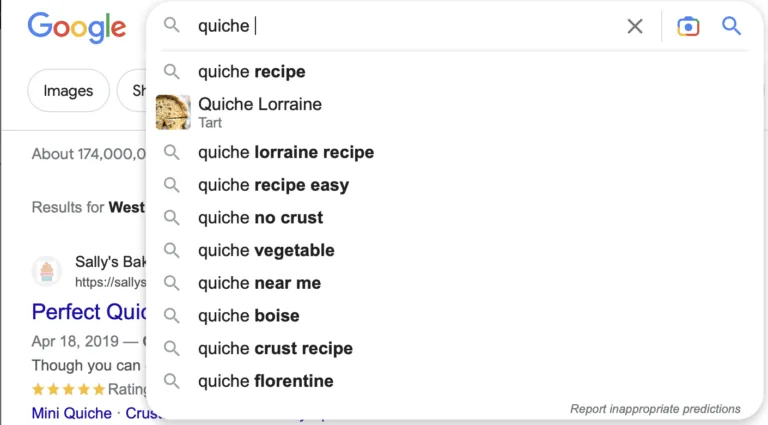This screenshot has width=768, height=425.
Task: Click the Quiche Lorraine tart thumbnail
Action: (x=173, y=112)
